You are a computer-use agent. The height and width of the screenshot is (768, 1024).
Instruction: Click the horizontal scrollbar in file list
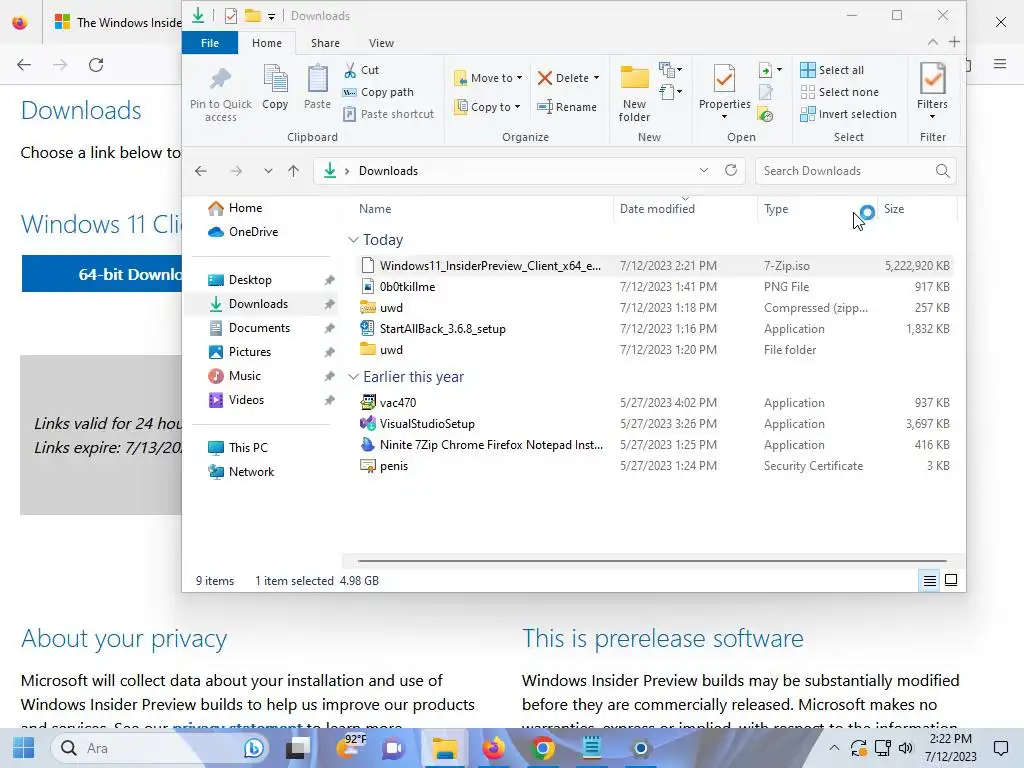point(652,560)
